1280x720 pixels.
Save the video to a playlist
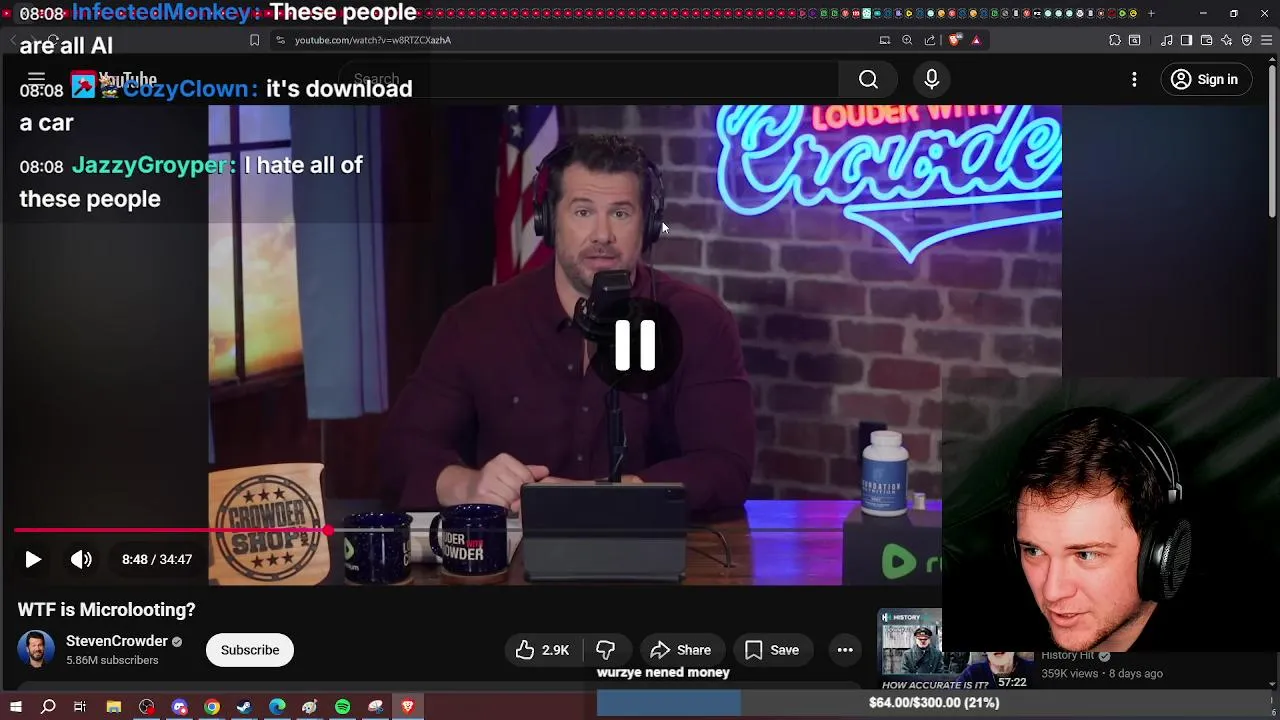[772, 650]
